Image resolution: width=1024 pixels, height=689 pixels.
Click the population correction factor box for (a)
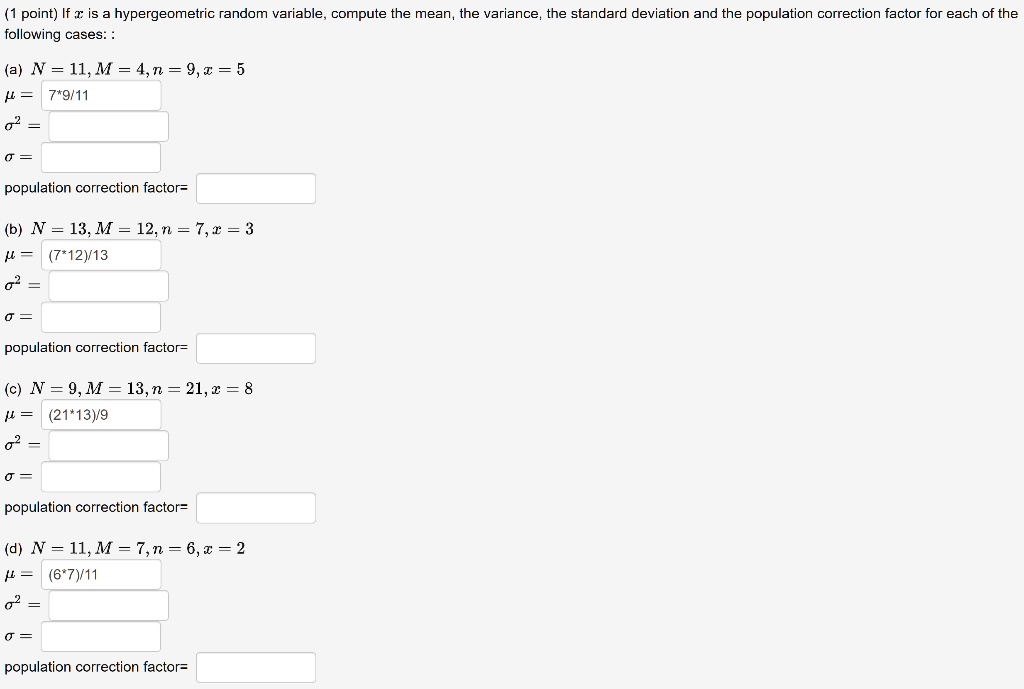(255, 188)
